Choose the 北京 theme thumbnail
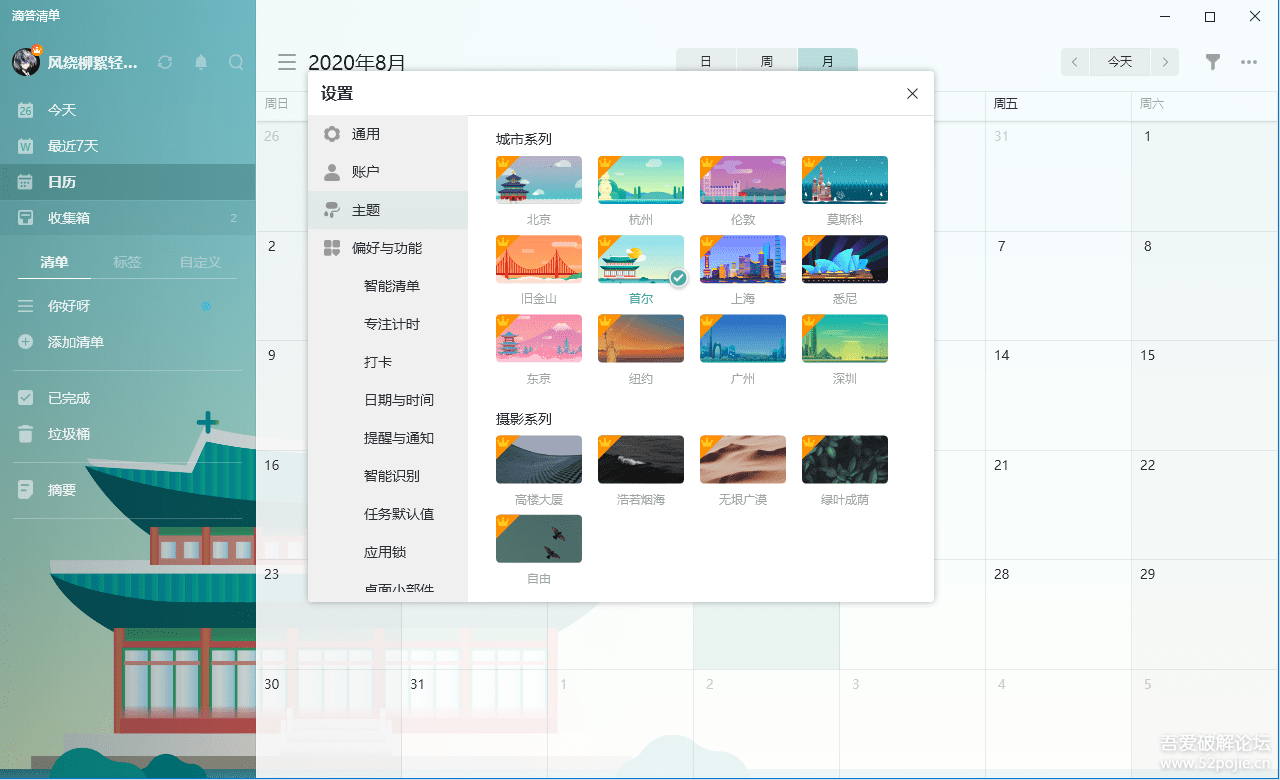1280x780 pixels. coord(539,180)
